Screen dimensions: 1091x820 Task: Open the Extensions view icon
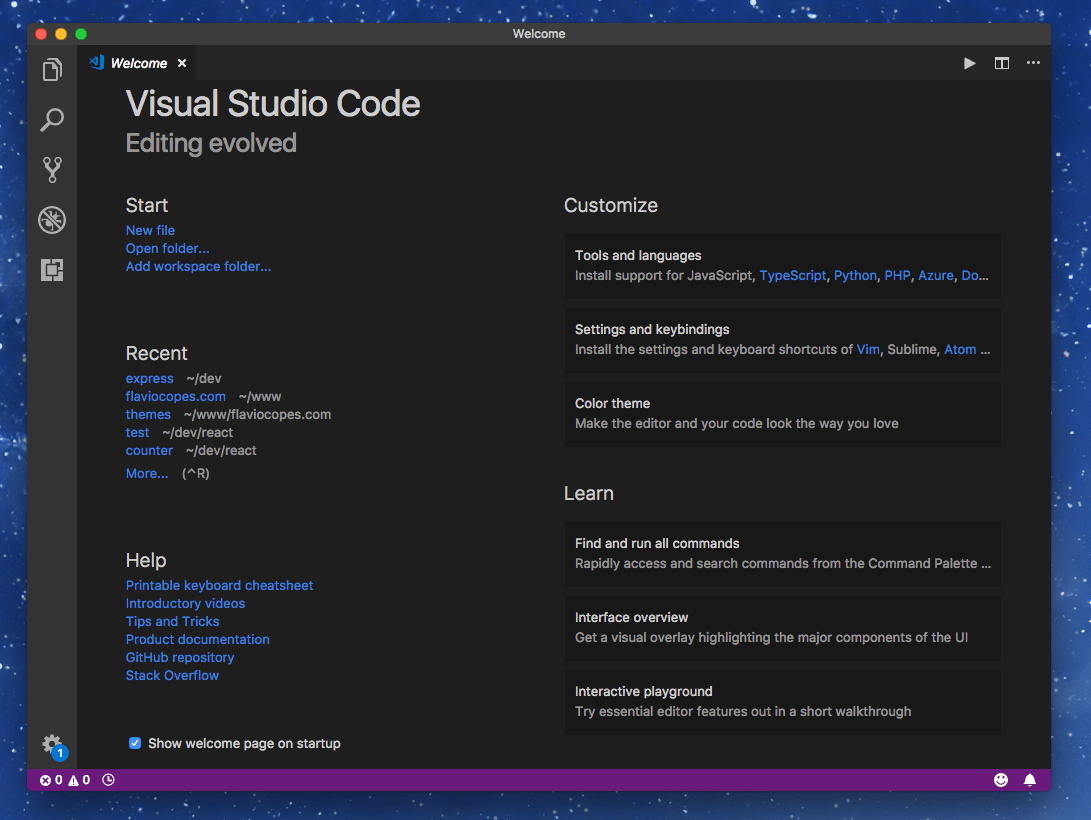(x=52, y=270)
